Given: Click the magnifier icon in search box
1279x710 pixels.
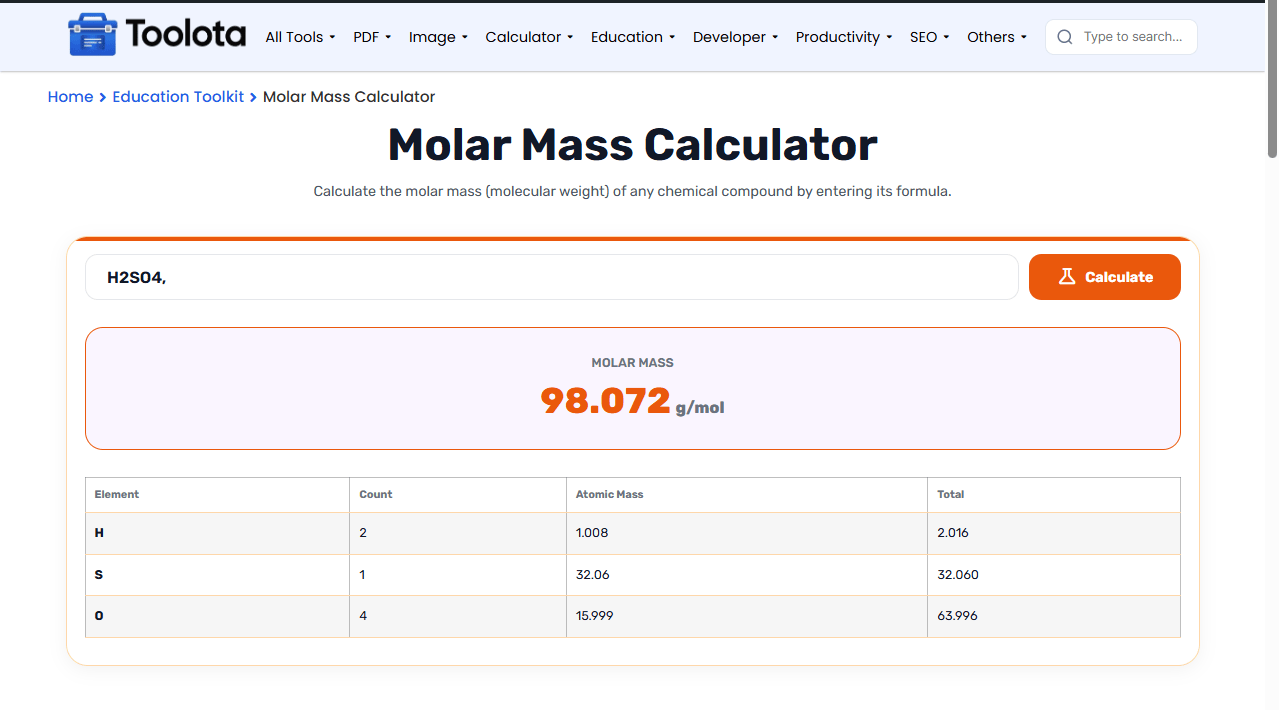Looking at the screenshot, I should tap(1065, 37).
